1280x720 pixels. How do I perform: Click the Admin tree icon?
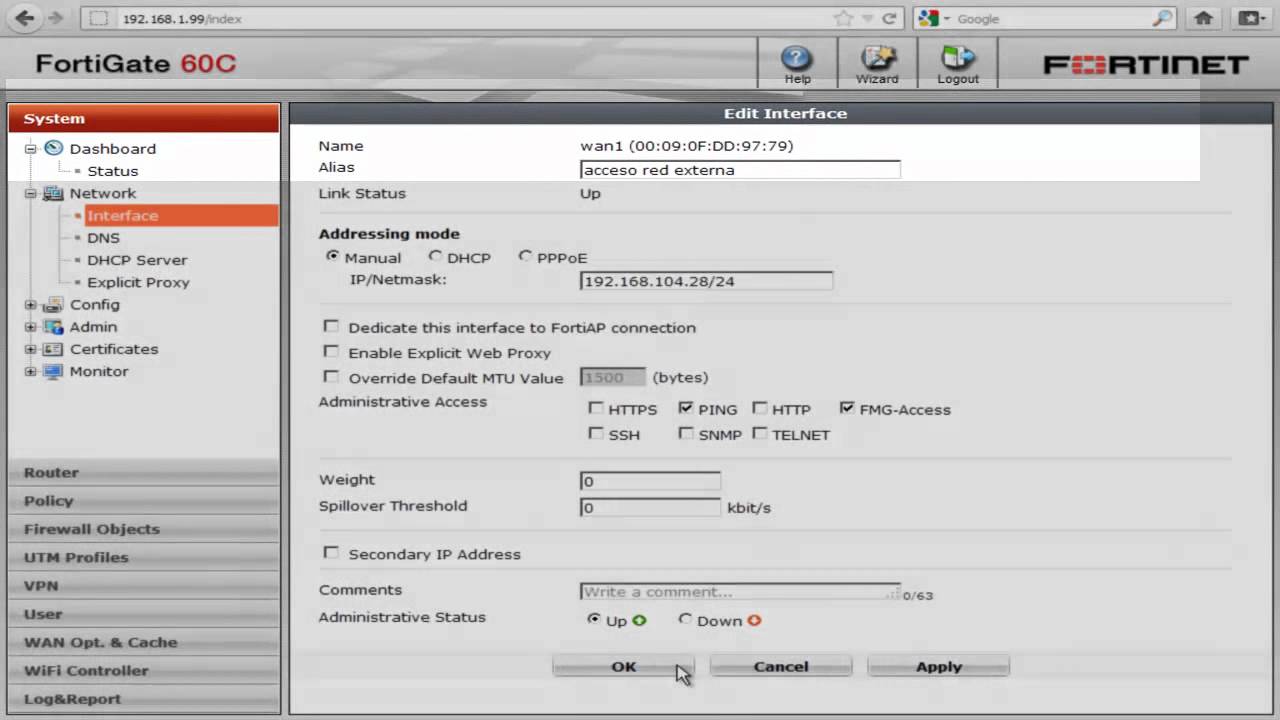53,327
